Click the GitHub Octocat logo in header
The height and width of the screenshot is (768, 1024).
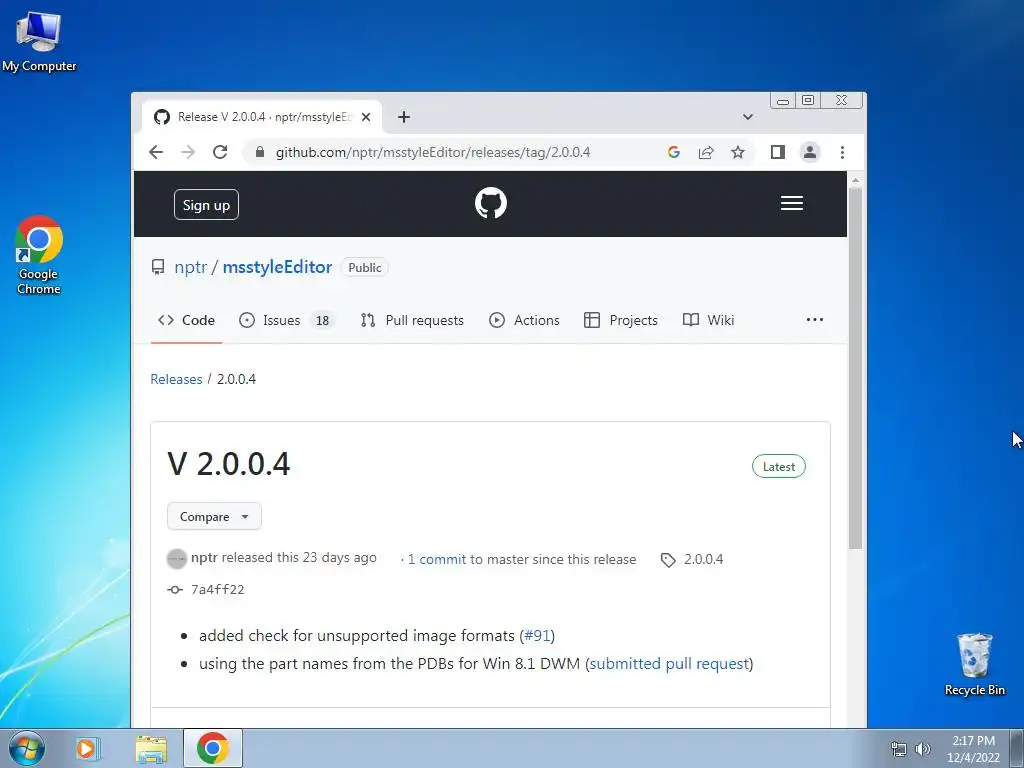(490, 203)
